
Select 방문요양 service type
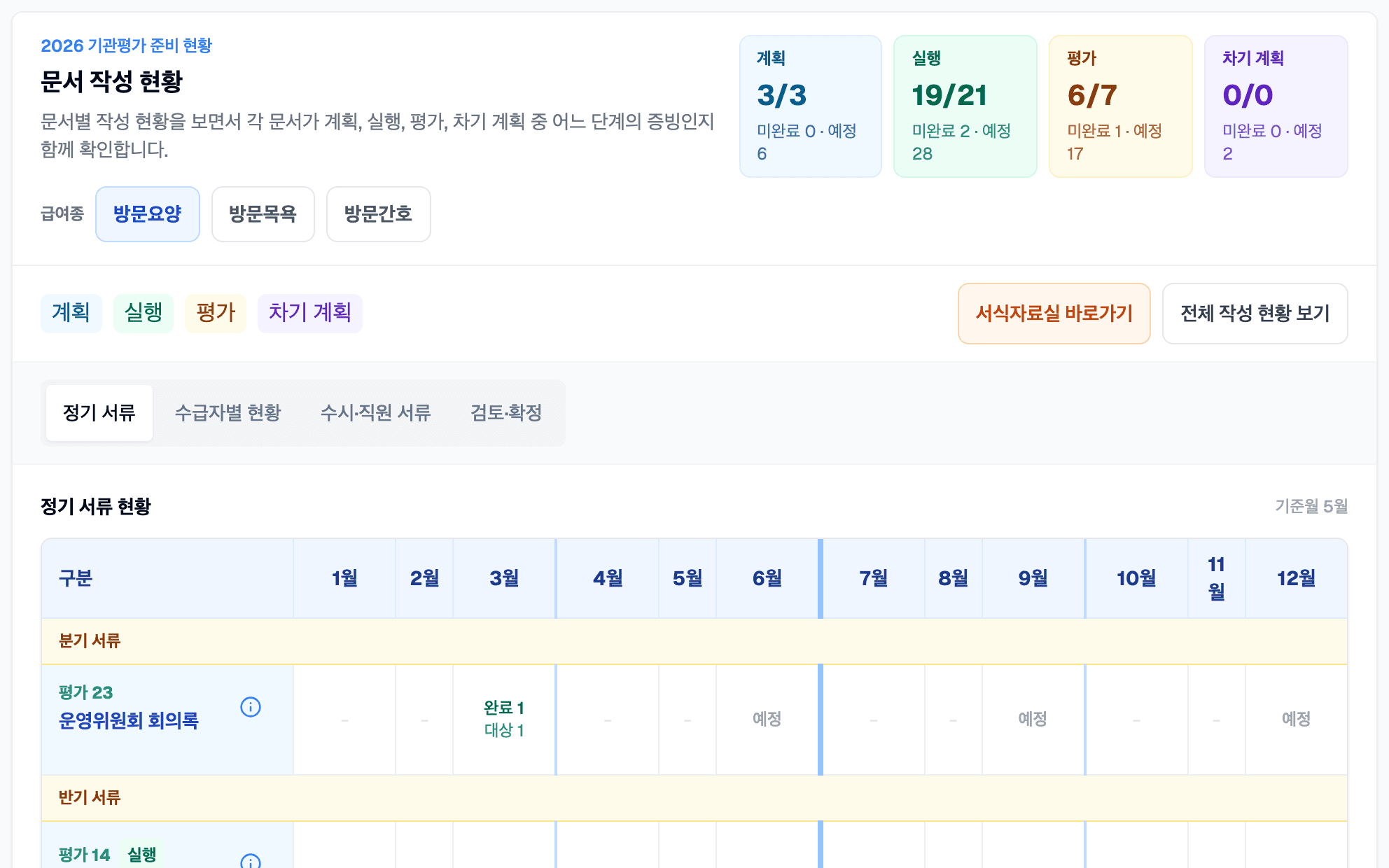[148, 214]
